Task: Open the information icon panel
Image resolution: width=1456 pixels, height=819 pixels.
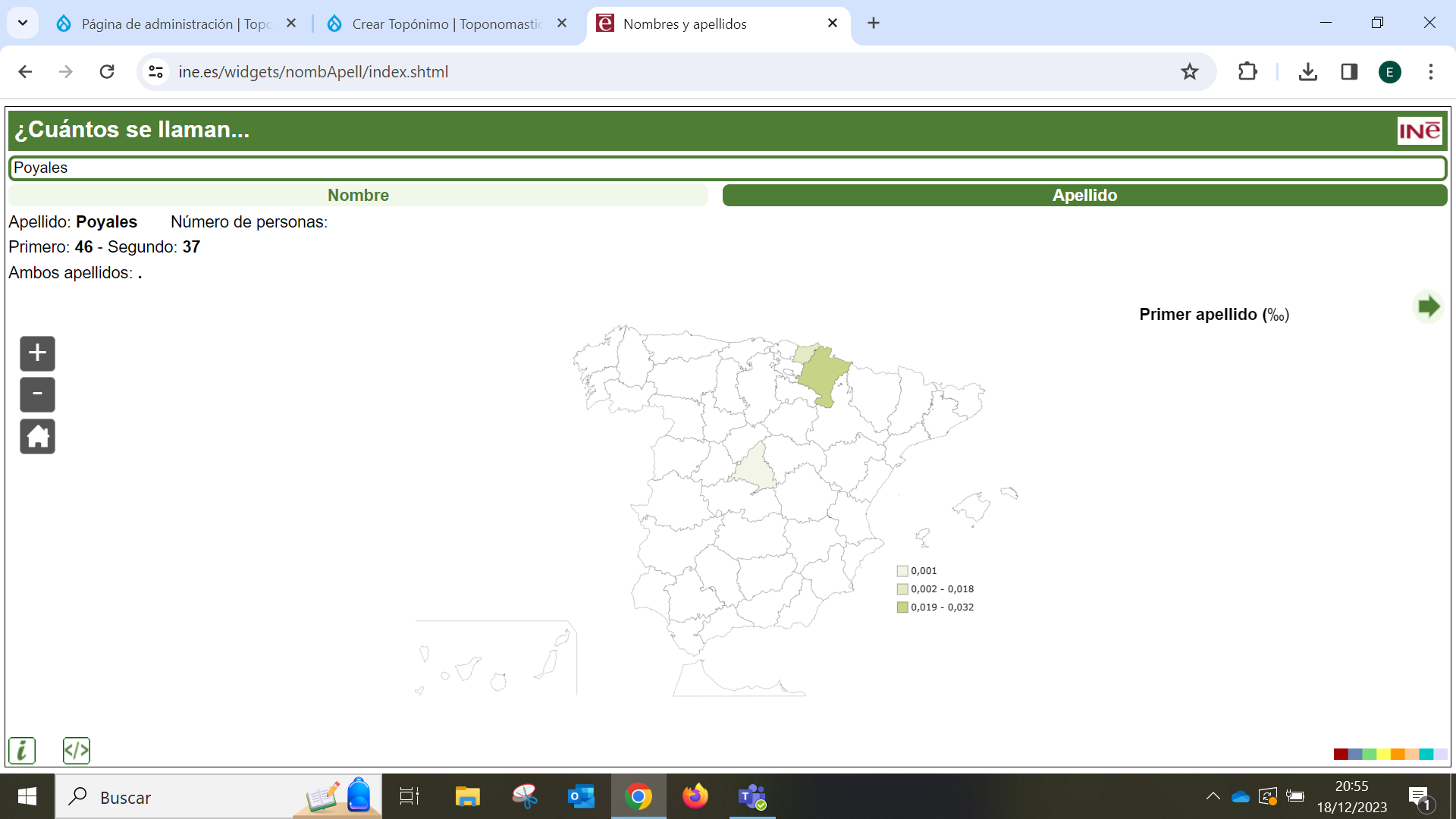Action: pyautogui.click(x=22, y=750)
